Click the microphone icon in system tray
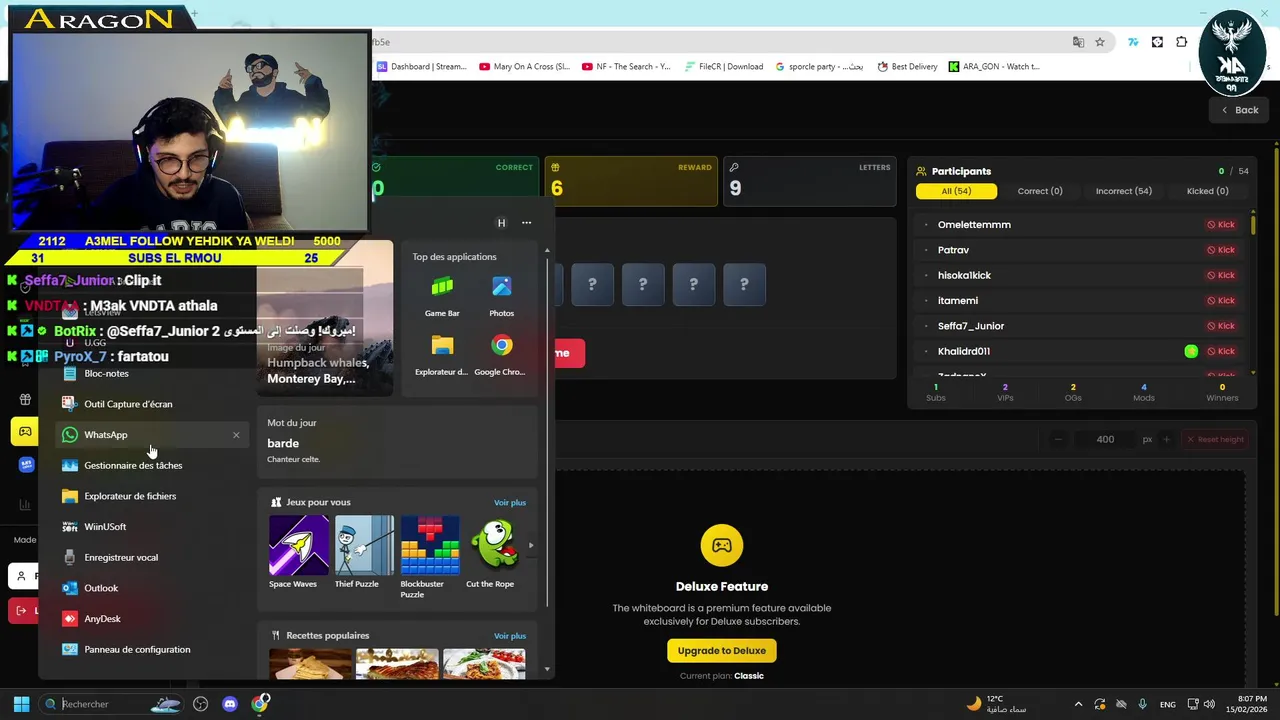This screenshot has height=720, width=1280. pyautogui.click(x=1142, y=704)
